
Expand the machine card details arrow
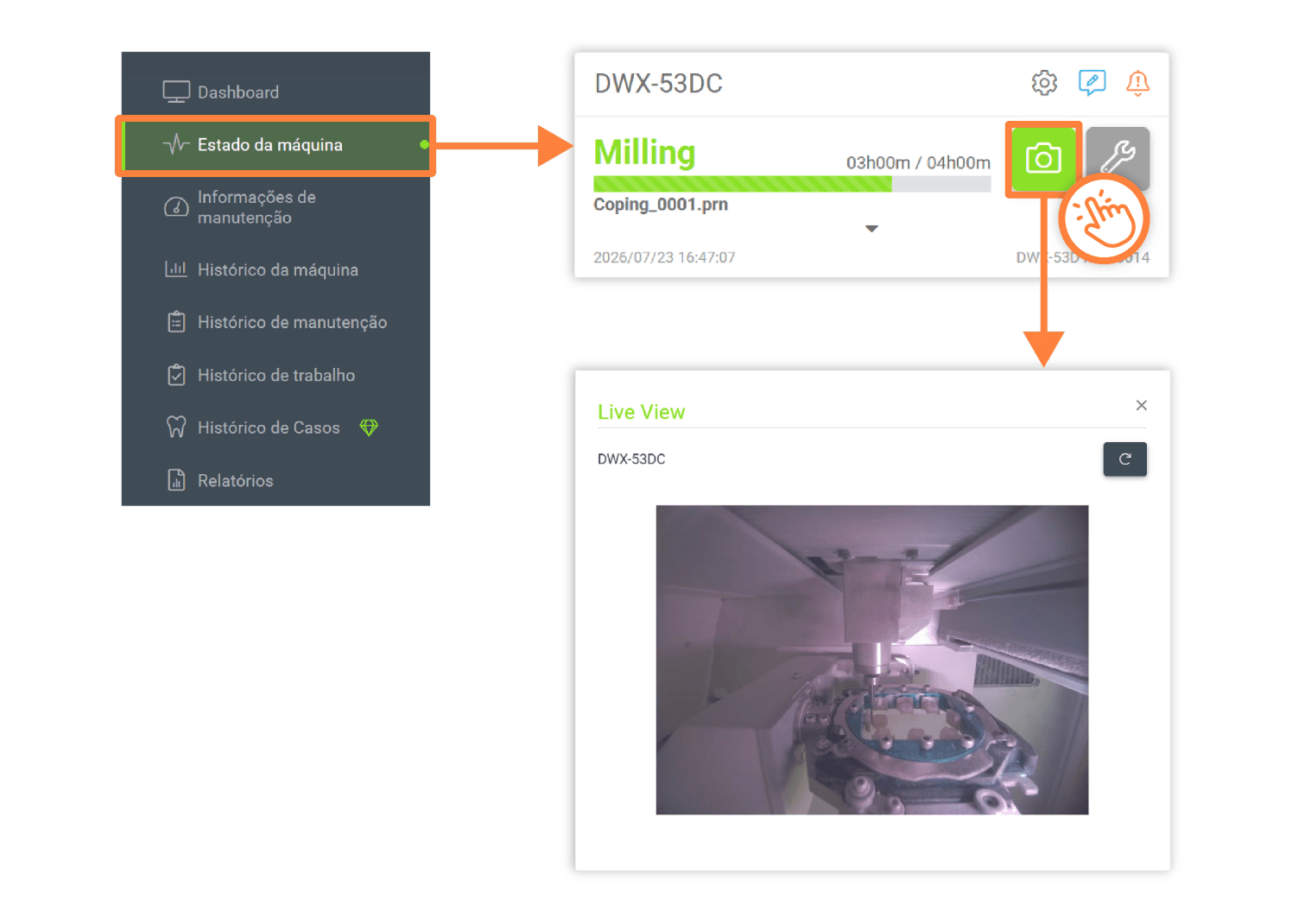pyautogui.click(x=871, y=229)
